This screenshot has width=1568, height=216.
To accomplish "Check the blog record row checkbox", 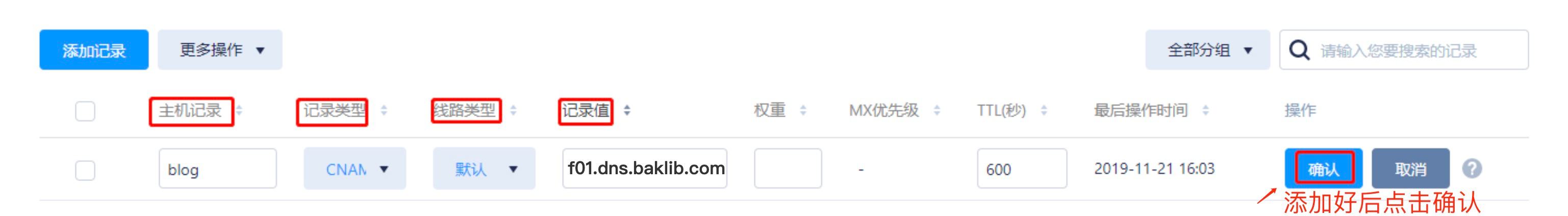I will pyautogui.click(x=85, y=170).
